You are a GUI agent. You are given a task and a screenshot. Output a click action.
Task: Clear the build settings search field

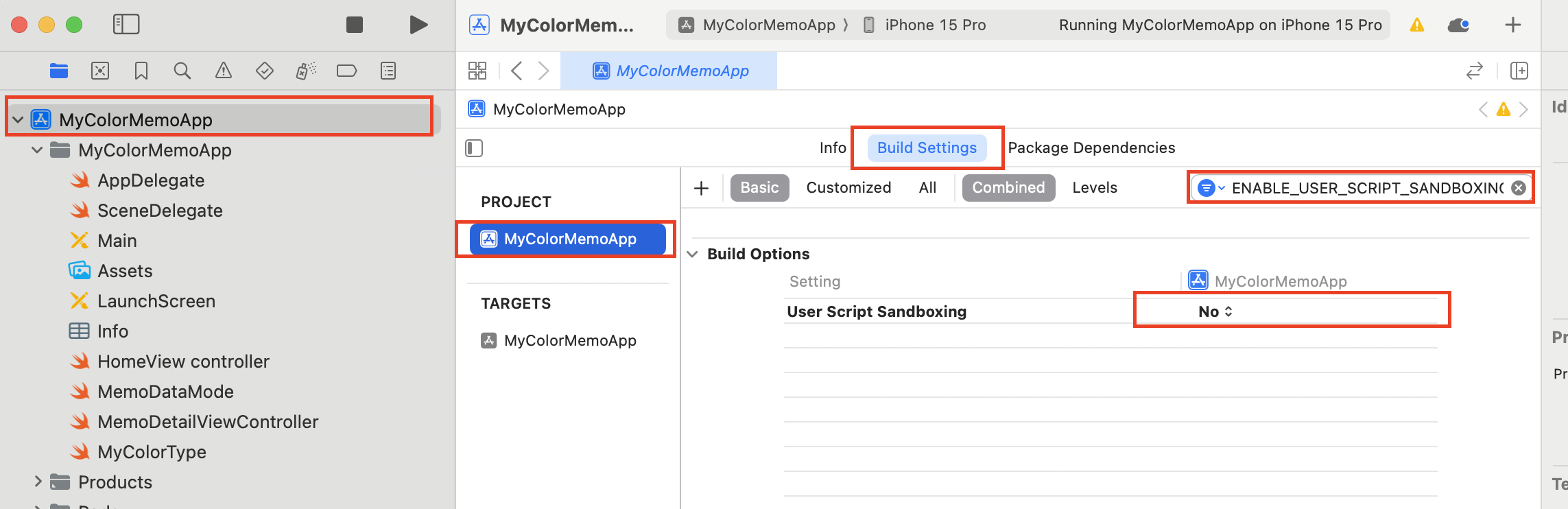[x=1519, y=188]
